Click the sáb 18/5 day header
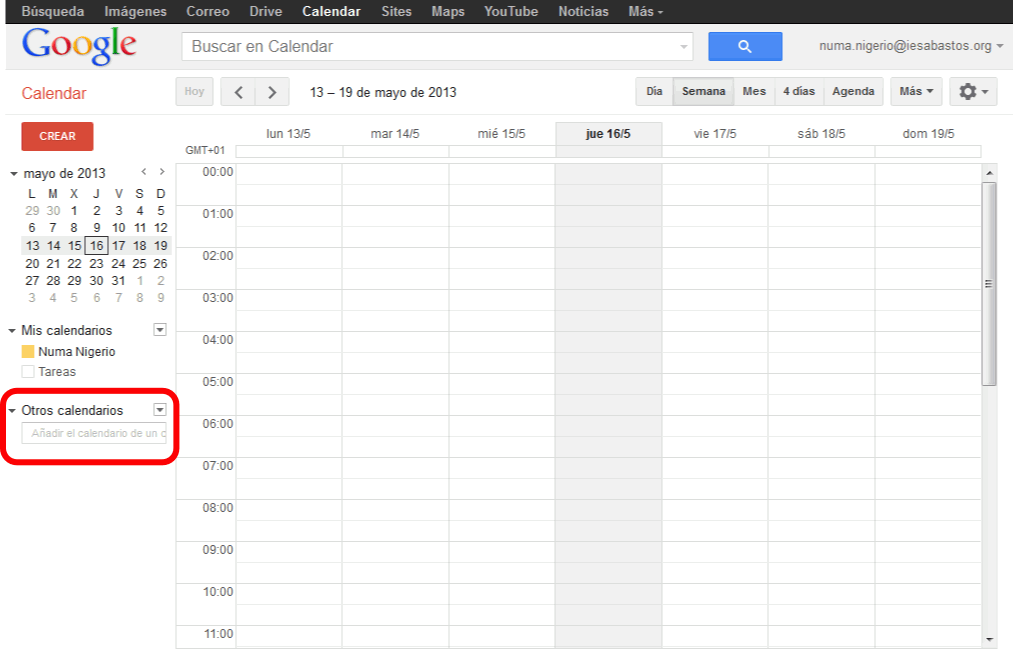Viewport: 1013px width, 649px height. click(x=821, y=134)
